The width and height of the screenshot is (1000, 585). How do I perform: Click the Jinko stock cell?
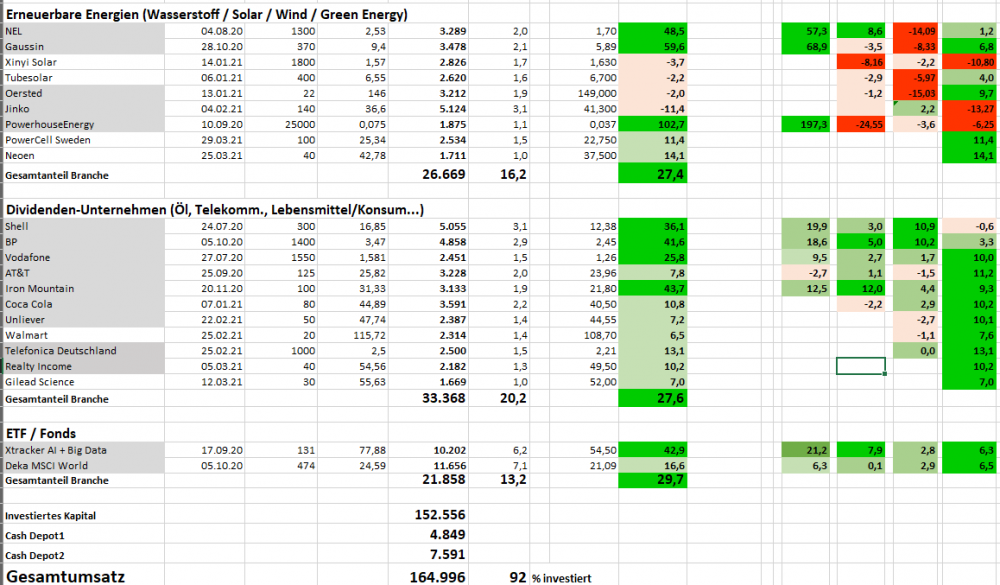point(84,109)
